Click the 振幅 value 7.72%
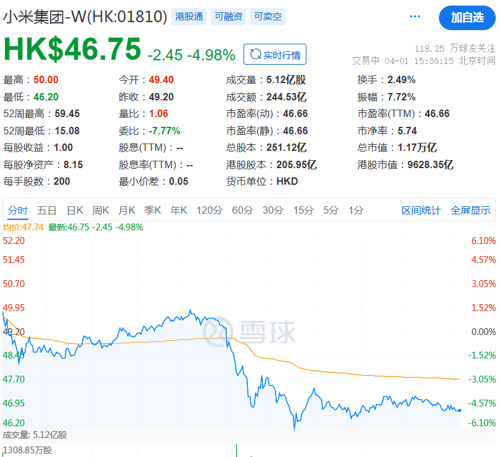 [x=401, y=97]
